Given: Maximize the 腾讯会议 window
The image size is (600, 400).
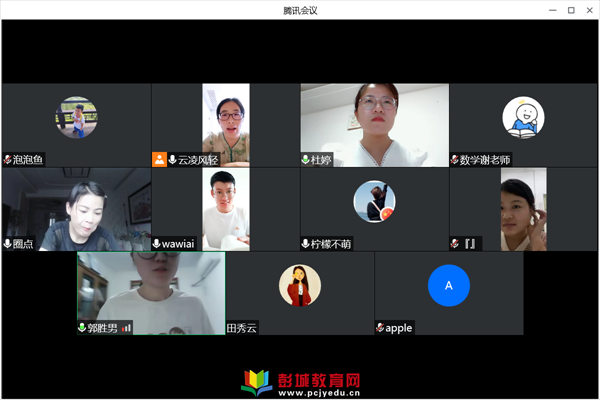Looking at the screenshot, I should 571,10.
